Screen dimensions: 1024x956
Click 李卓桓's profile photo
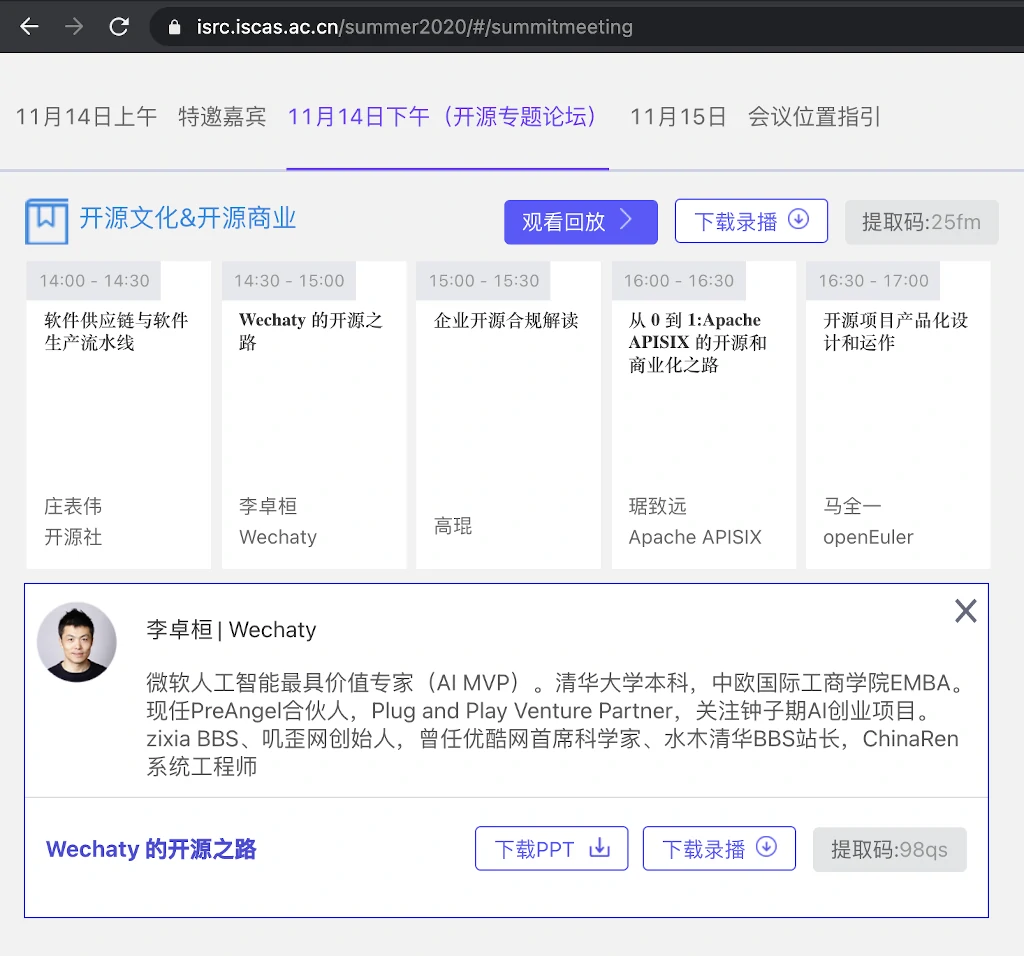[x=77, y=642]
